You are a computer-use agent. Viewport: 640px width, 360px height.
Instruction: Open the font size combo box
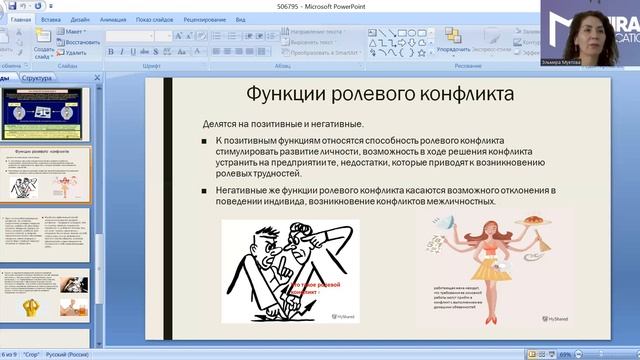click(x=164, y=36)
